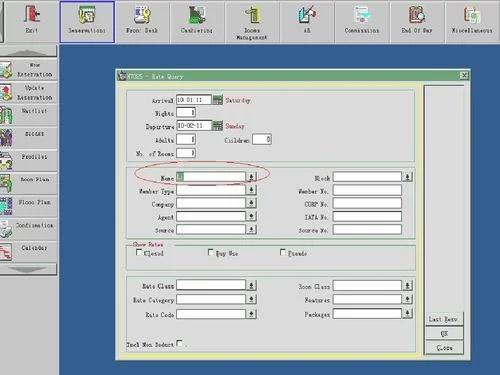Open the Room Class dropdown
Screen dimensions: 500x375
(407, 285)
